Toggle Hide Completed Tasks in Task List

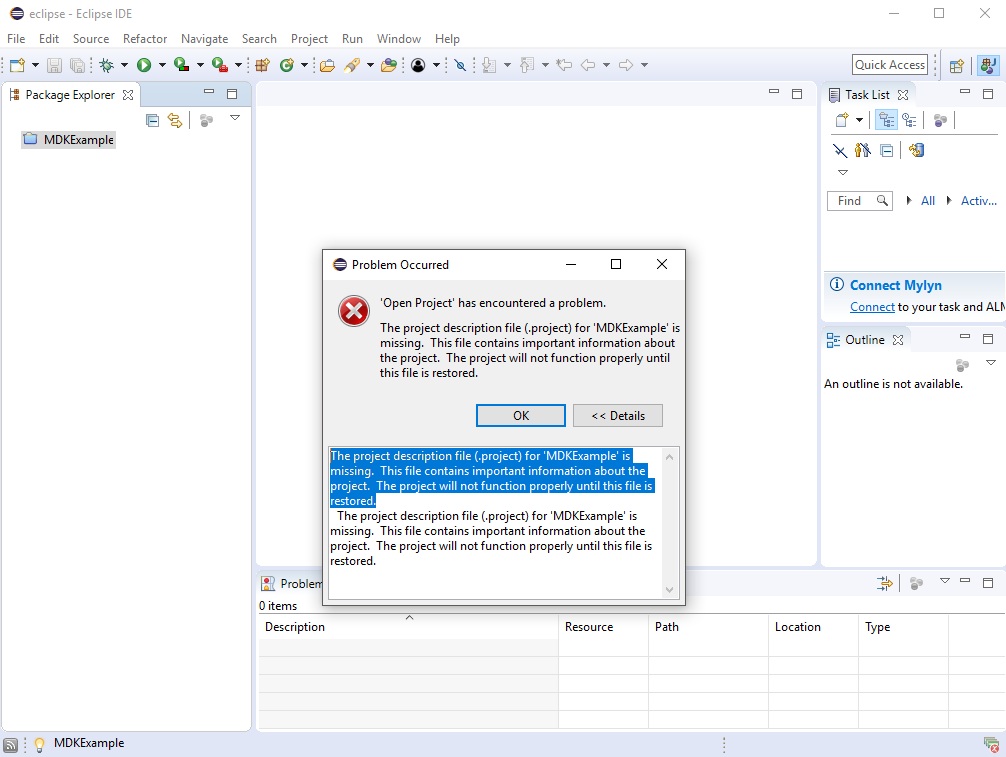pyautogui.click(x=840, y=151)
